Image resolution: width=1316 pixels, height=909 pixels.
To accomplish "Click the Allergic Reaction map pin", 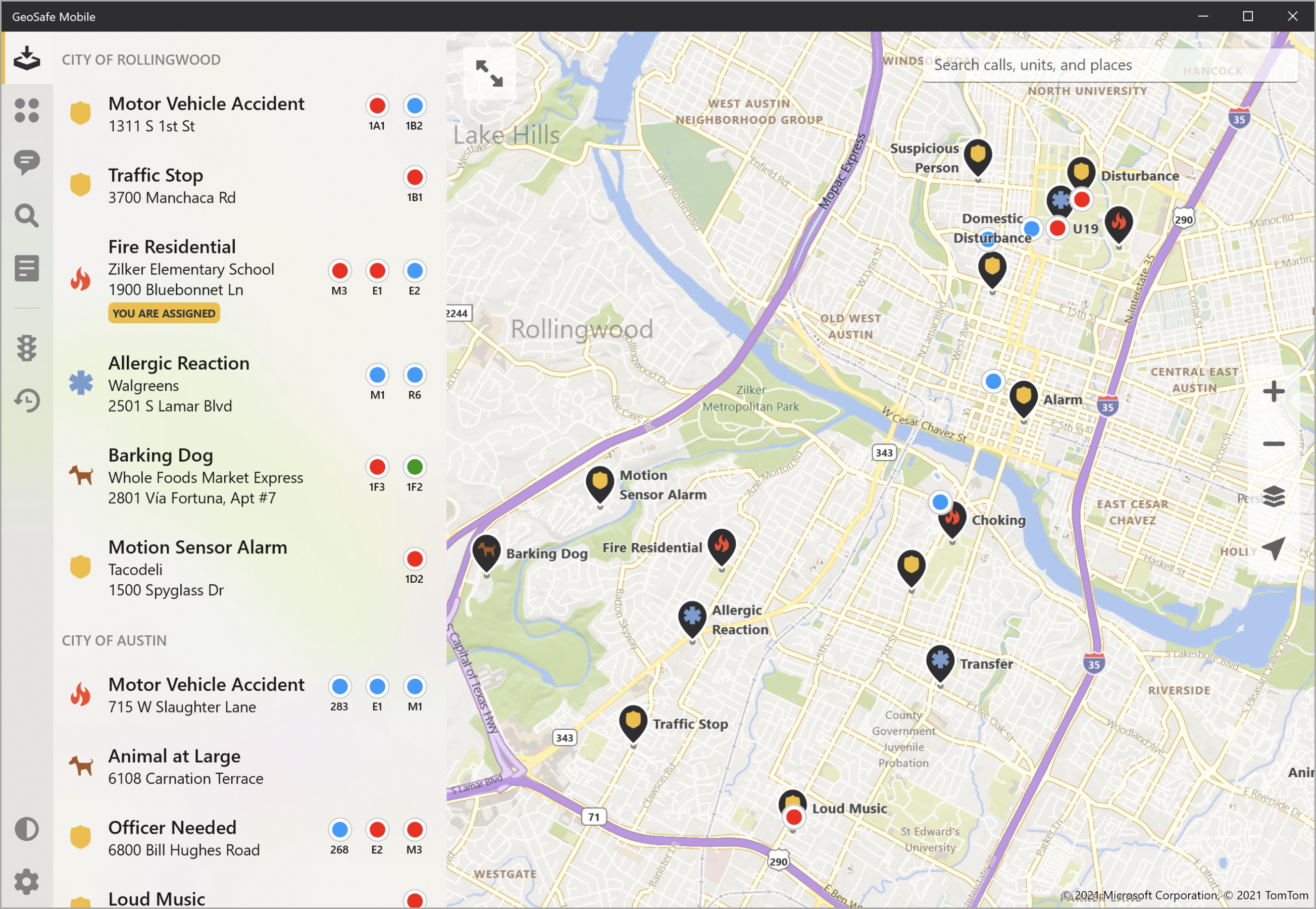I will [x=692, y=619].
